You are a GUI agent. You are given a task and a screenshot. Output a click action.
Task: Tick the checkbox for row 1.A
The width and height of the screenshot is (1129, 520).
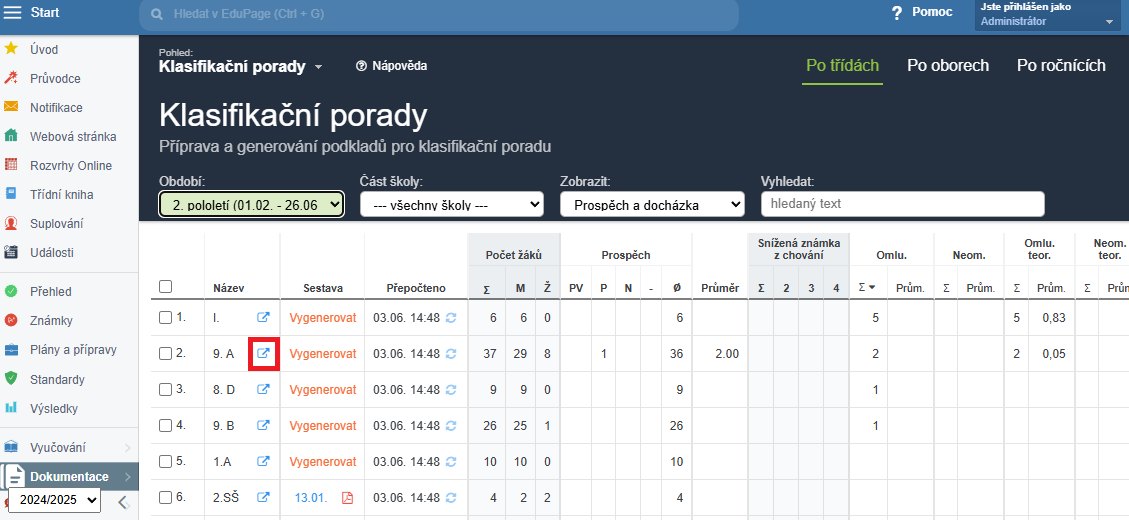tap(166, 461)
